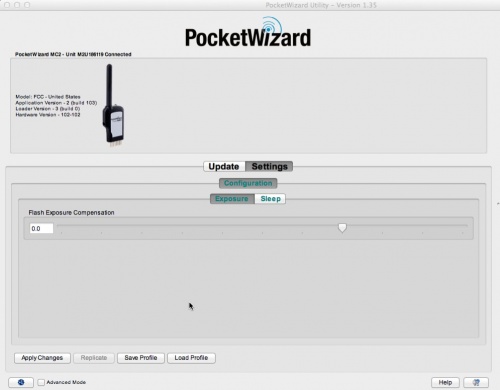This screenshot has width=500, height=390.
Task: Click the PocketWizard MC2 device image
Action: click(x=113, y=105)
